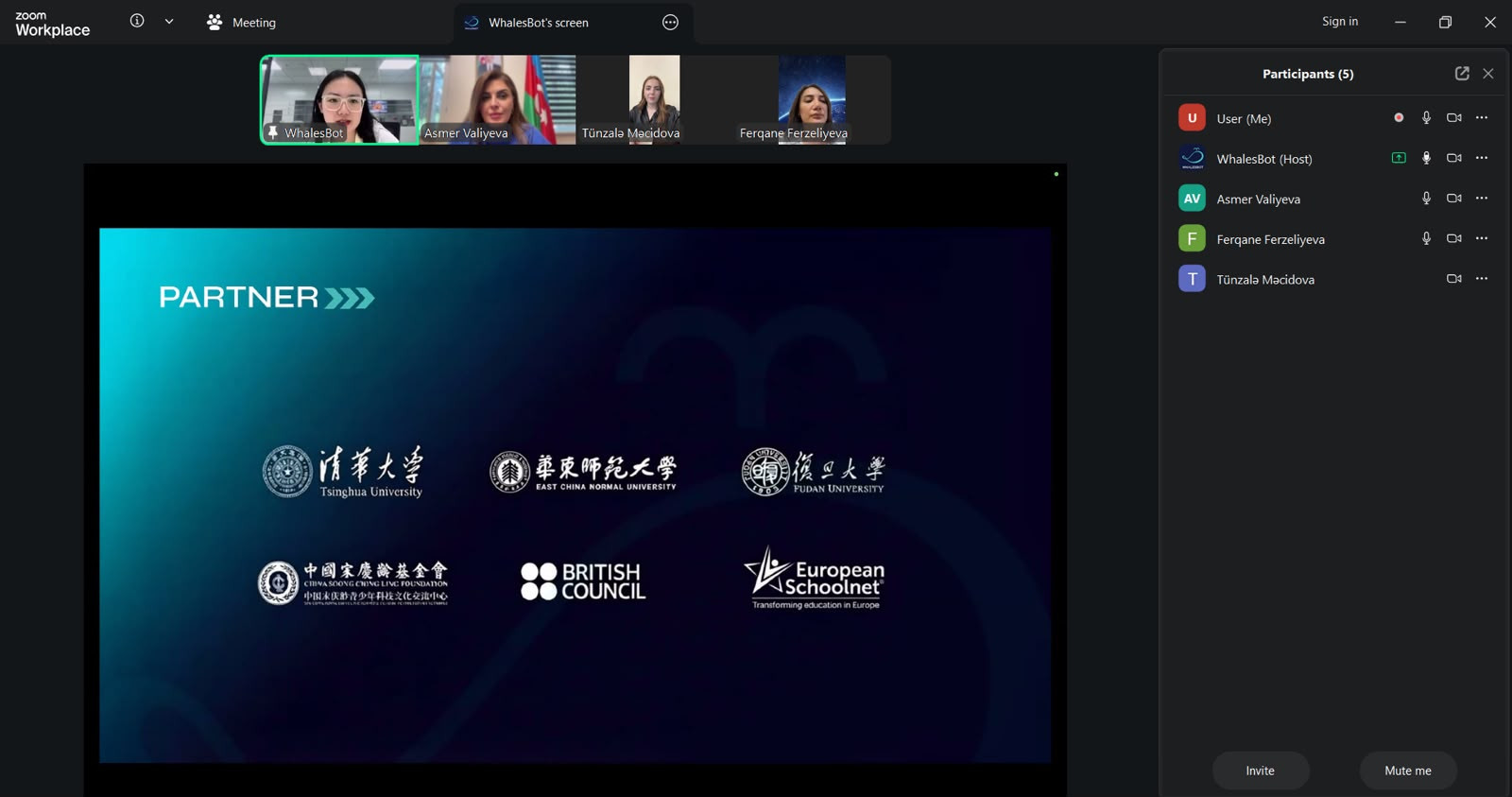Open more options for WhalesBot (Host)
Image resolution: width=1512 pixels, height=797 pixels.
[1482, 158]
